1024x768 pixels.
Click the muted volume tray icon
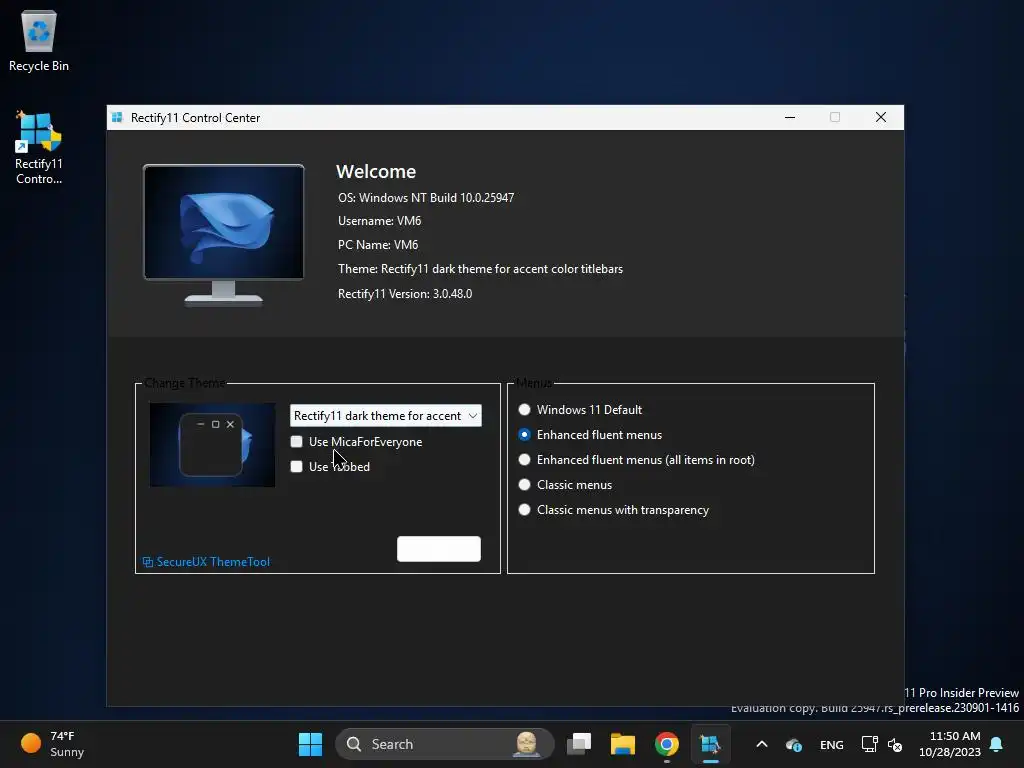tap(895, 744)
